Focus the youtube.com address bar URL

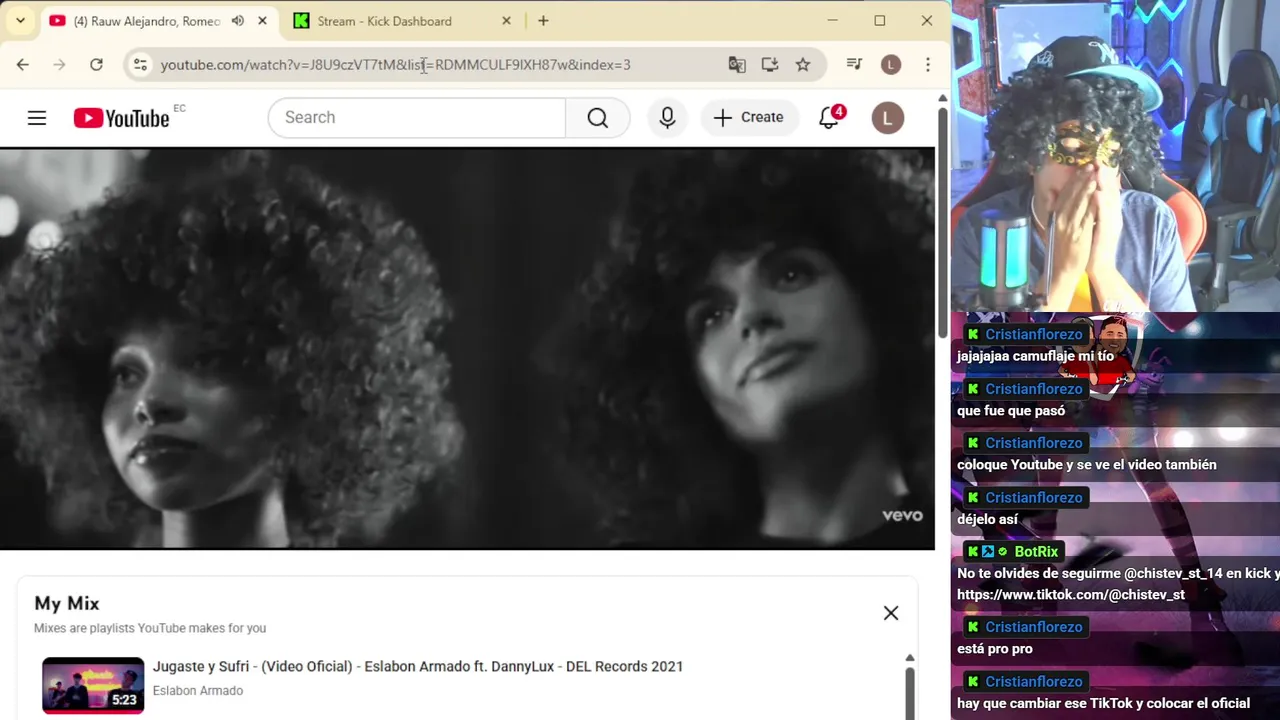395,65
